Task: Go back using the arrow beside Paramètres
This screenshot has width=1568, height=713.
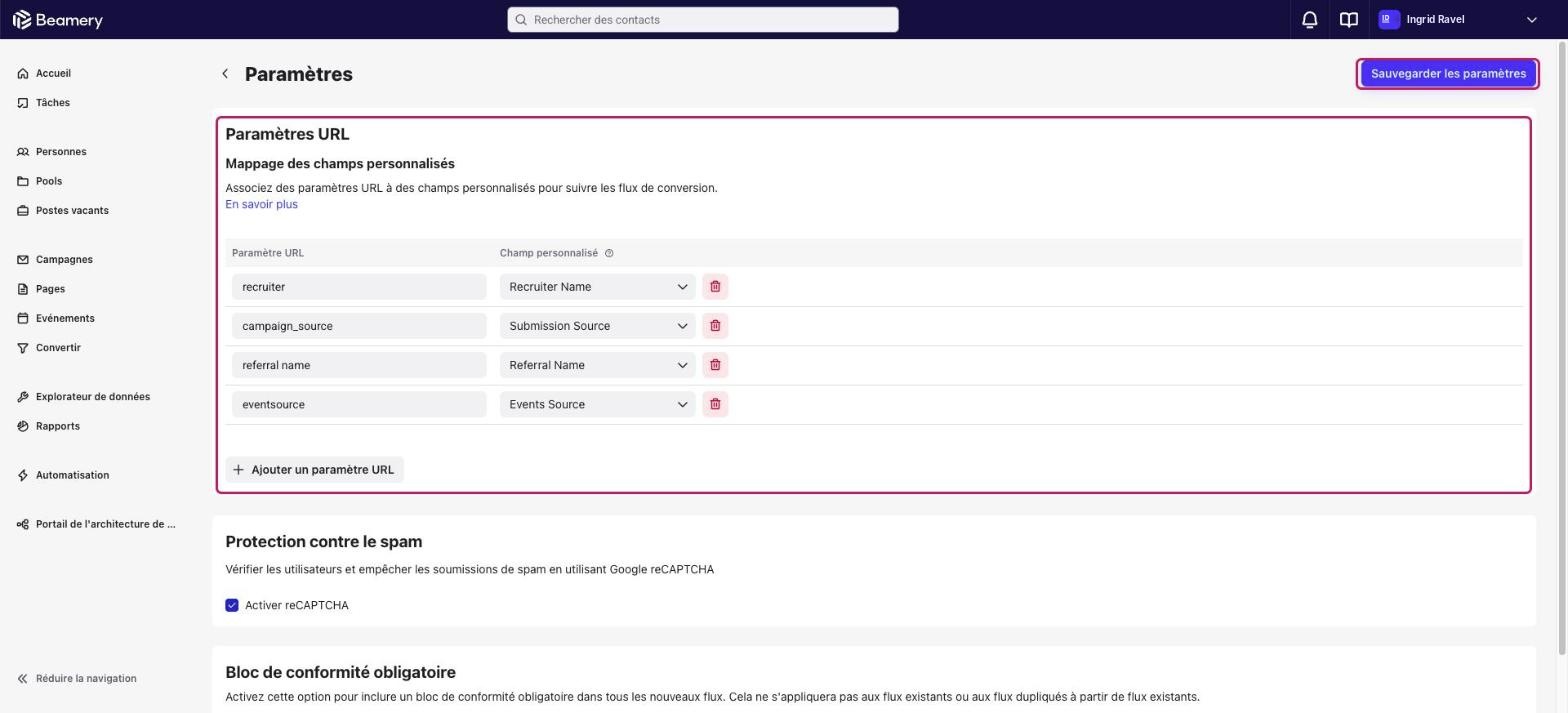Action: point(225,74)
